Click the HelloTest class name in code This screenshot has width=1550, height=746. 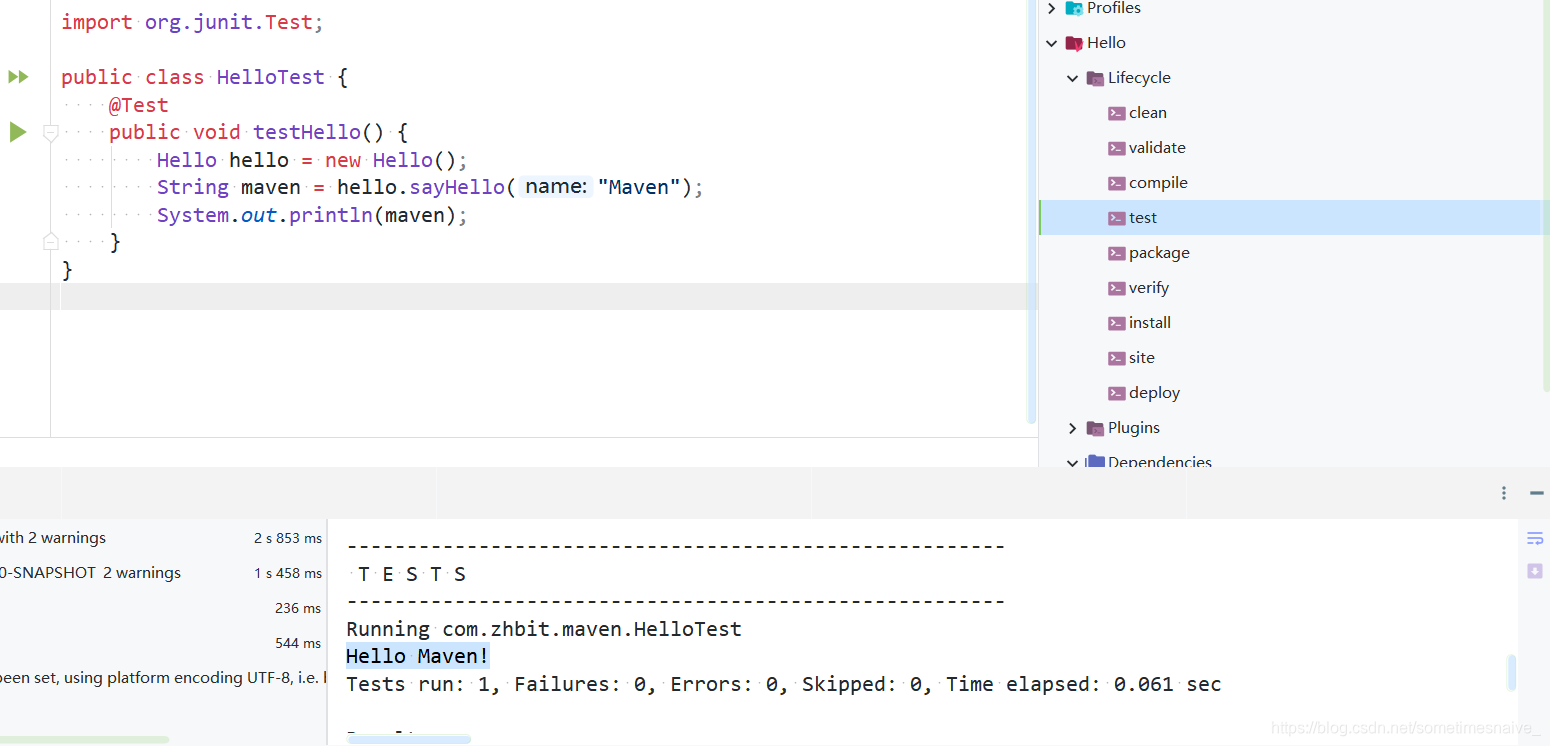click(x=270, y=77)
